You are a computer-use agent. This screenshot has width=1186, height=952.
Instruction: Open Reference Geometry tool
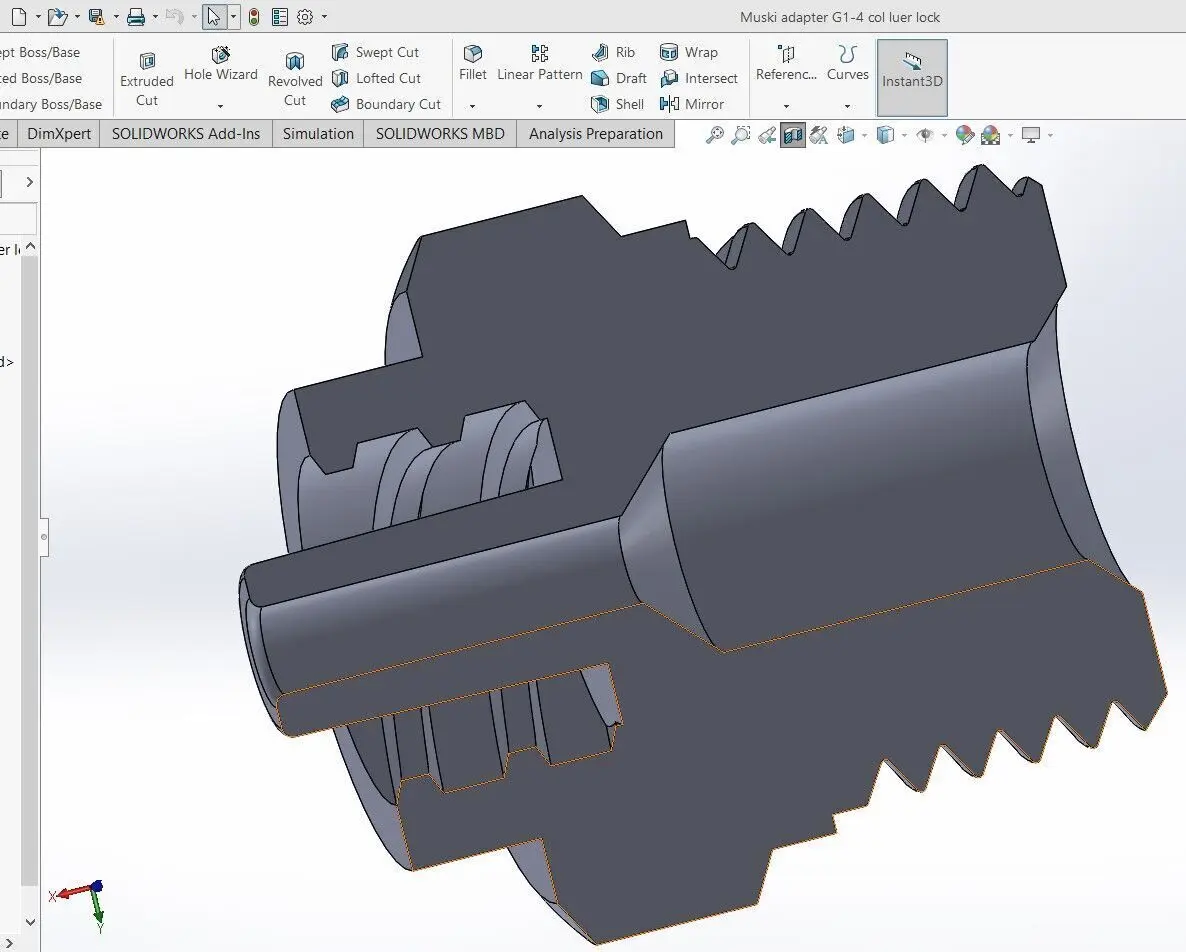[x=787, y=64]
